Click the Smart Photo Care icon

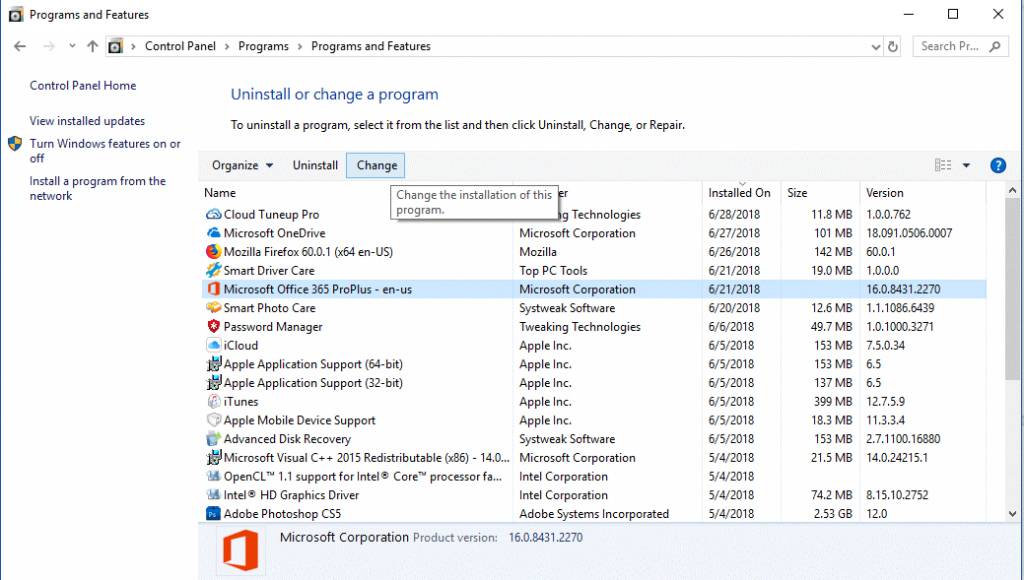[x=214, y=308]
